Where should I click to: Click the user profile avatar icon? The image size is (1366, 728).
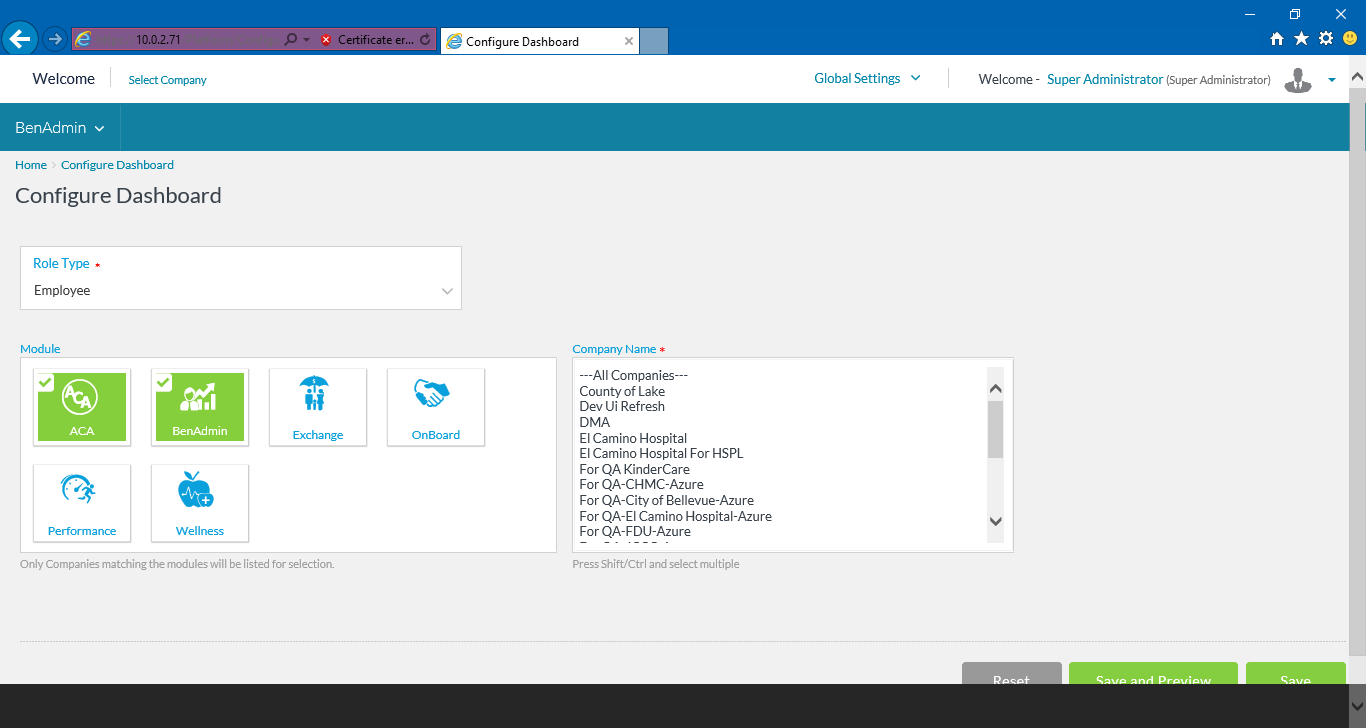[x=1298, y=80]
